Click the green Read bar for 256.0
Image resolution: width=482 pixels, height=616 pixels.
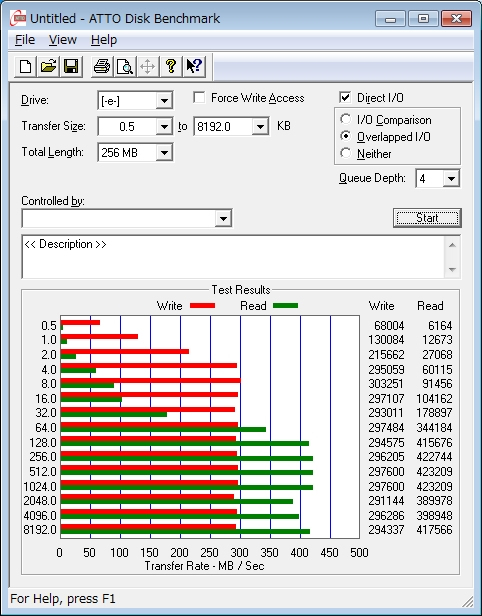click(x=187, y=458)
